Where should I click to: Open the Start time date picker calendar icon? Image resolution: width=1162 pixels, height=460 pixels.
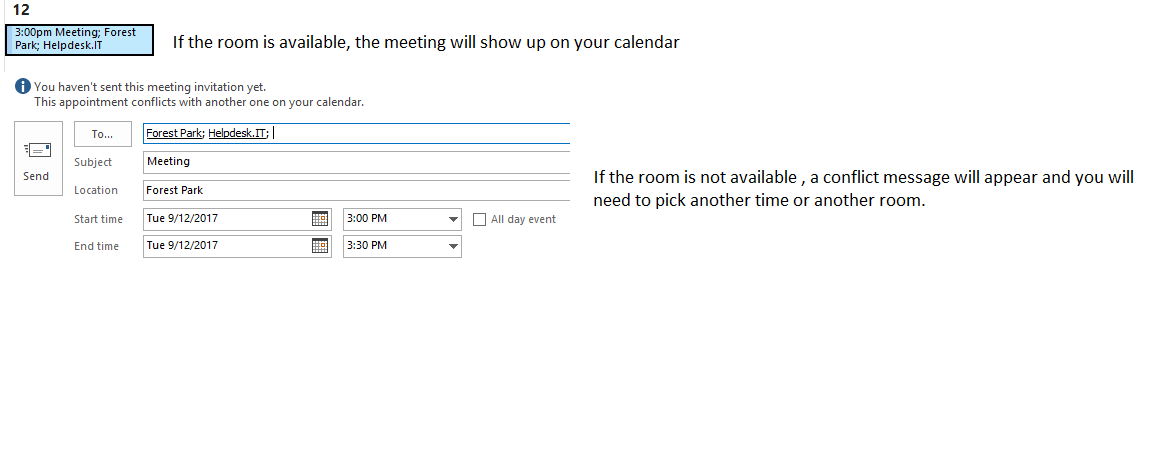pos(320,219)
